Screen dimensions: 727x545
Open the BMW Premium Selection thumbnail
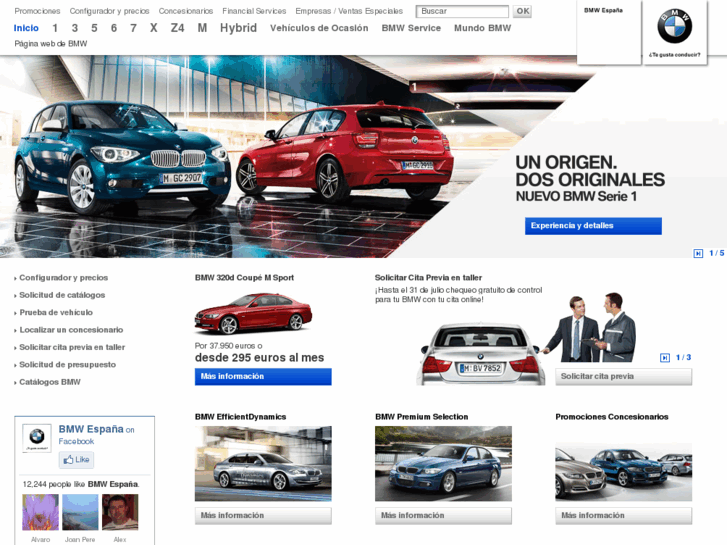point(443,464)
